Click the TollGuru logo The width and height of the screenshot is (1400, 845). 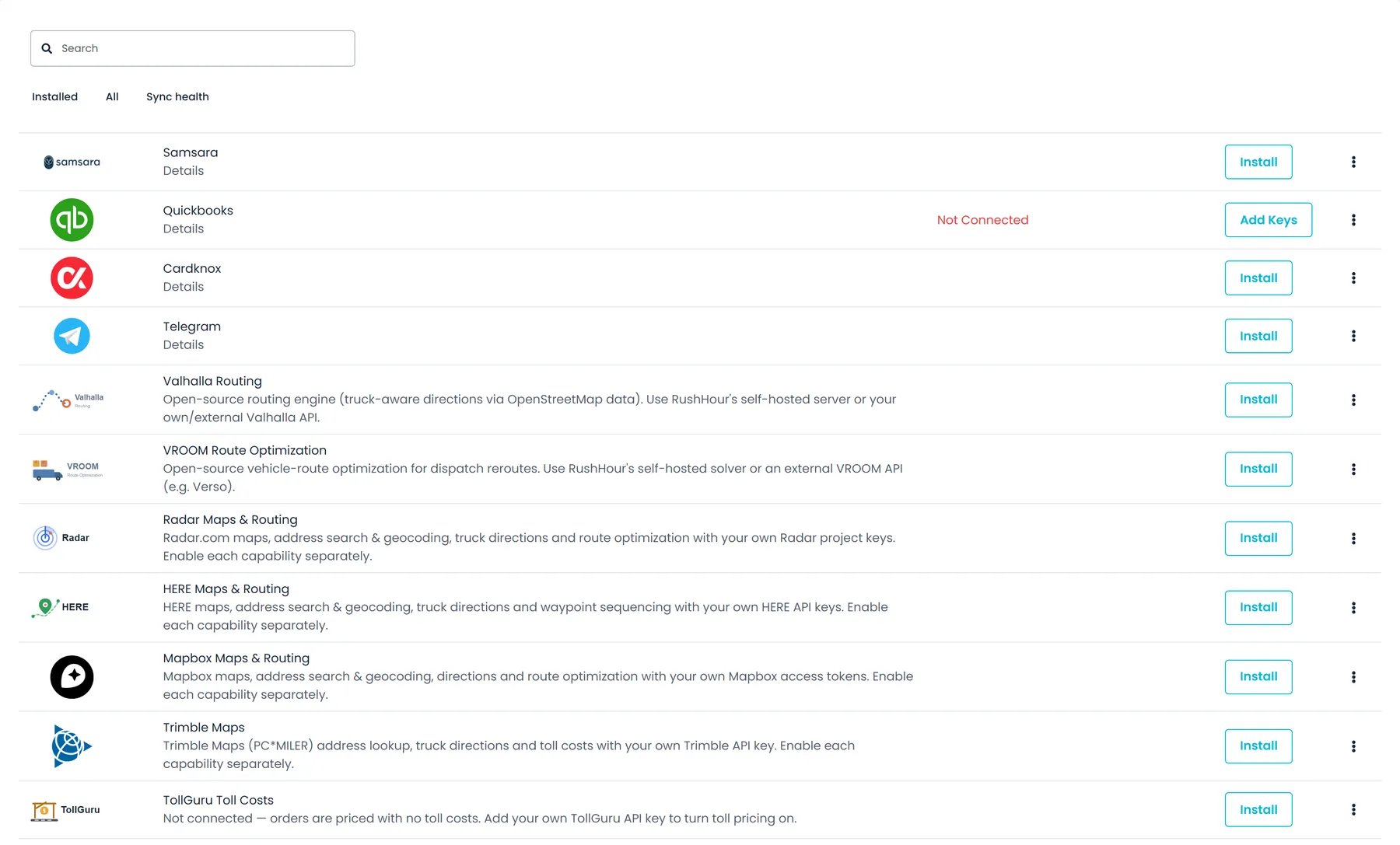[66, 810]
